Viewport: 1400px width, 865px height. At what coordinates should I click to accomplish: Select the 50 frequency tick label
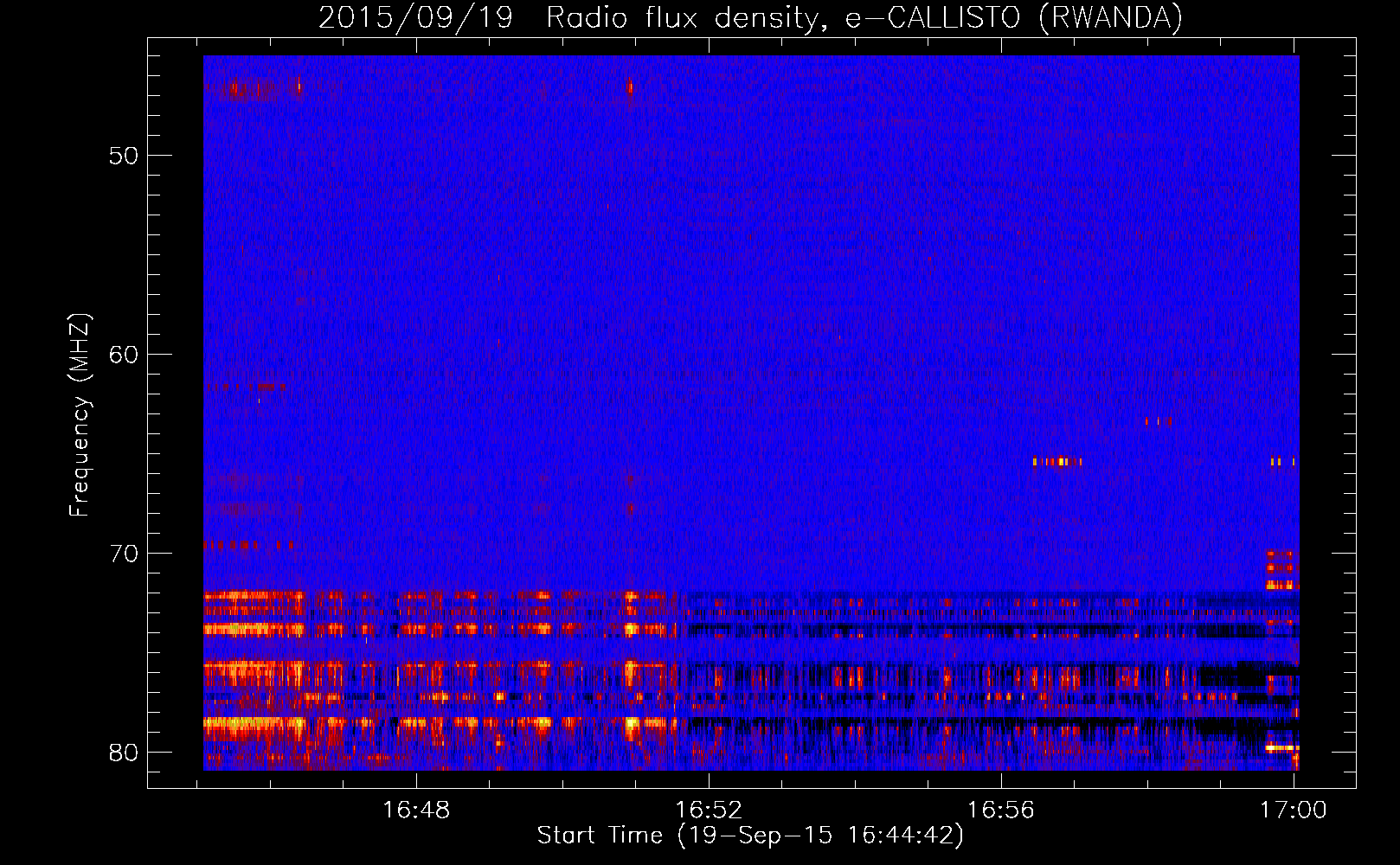124,157
